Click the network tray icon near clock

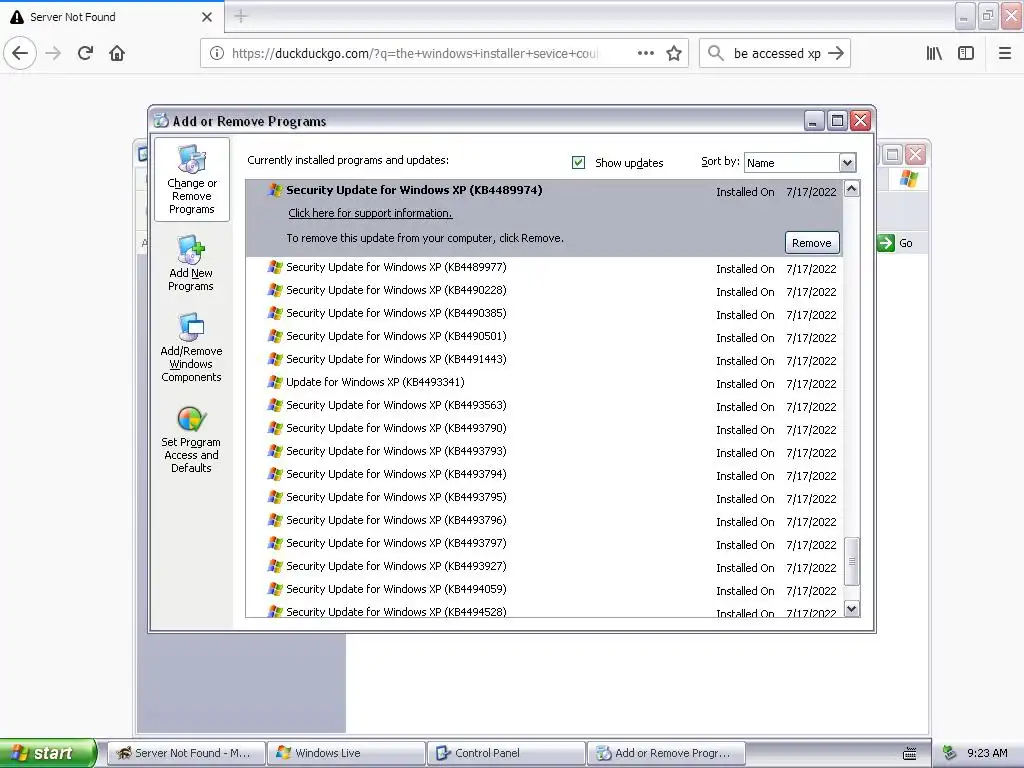point(950,753)
